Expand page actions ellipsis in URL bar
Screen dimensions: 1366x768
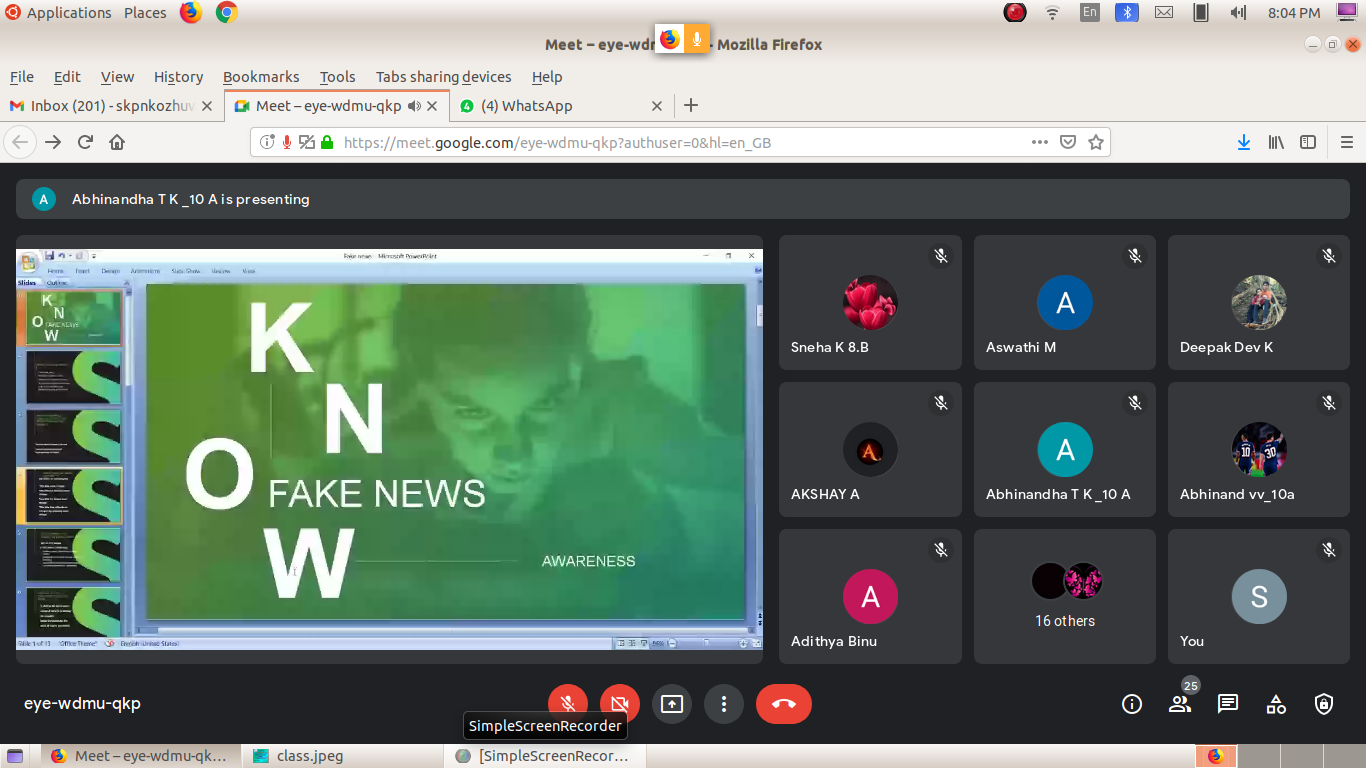click(x=1040, y=142)
